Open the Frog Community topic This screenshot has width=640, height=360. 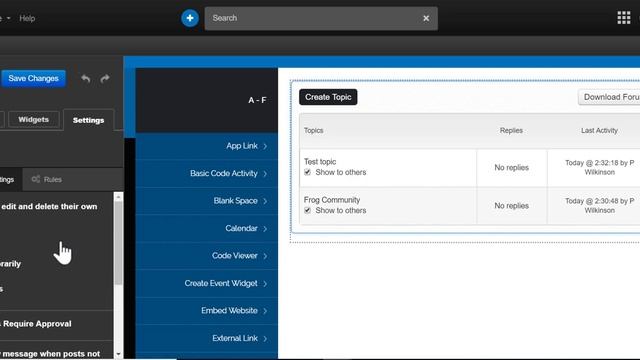332,200
